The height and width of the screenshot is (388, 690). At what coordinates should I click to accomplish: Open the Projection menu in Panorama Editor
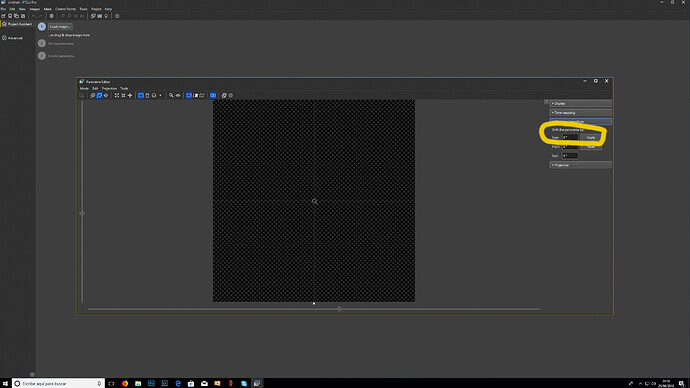coord(109,88)
